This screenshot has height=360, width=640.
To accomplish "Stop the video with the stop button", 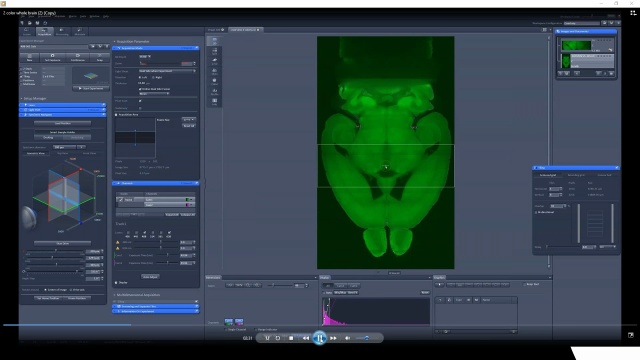I will click(x=291, y=338).
